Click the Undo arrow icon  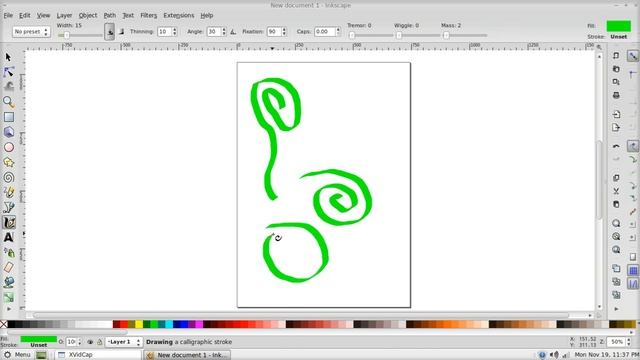(x=616, y=146)
